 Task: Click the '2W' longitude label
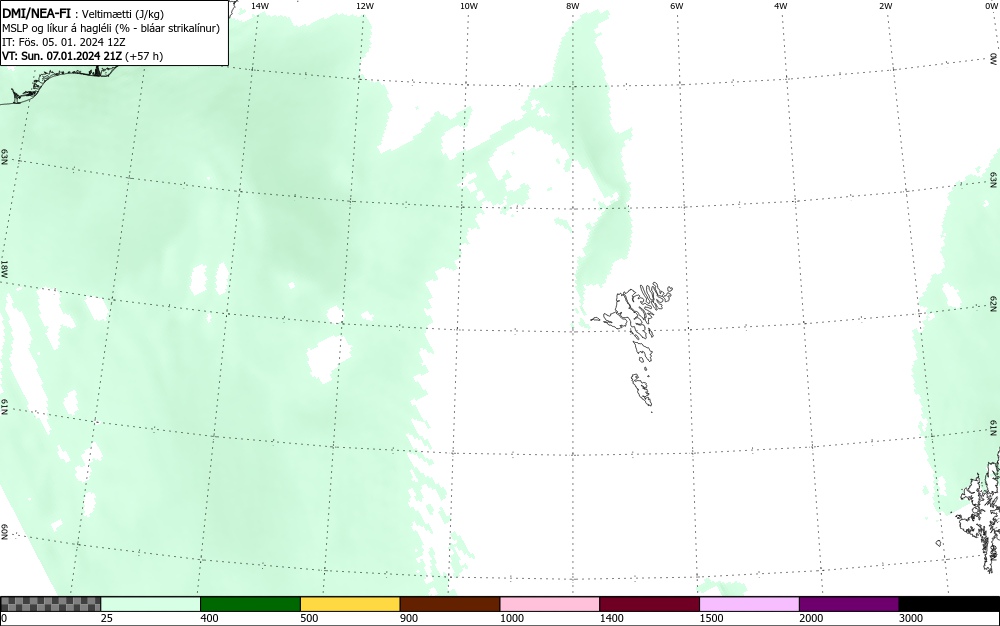pyautogui.click(x=885, y=6)
